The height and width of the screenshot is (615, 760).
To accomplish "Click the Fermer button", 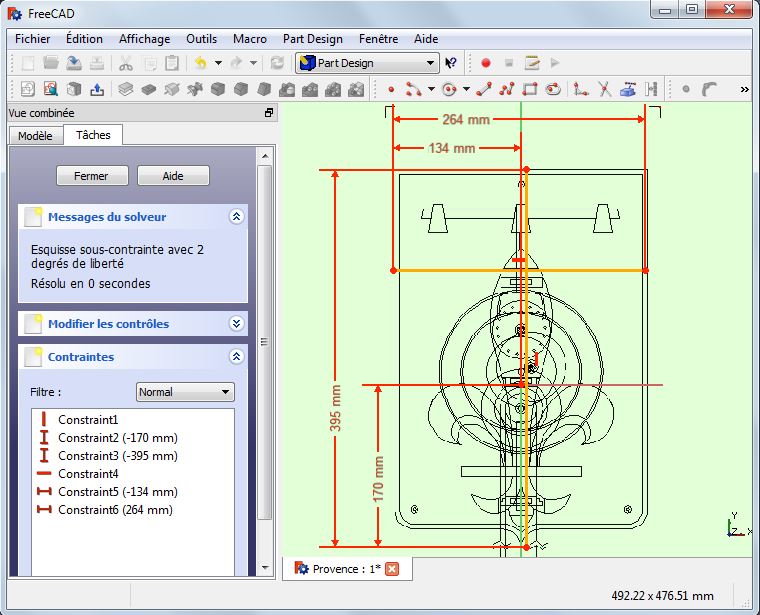I will [92, 176].
